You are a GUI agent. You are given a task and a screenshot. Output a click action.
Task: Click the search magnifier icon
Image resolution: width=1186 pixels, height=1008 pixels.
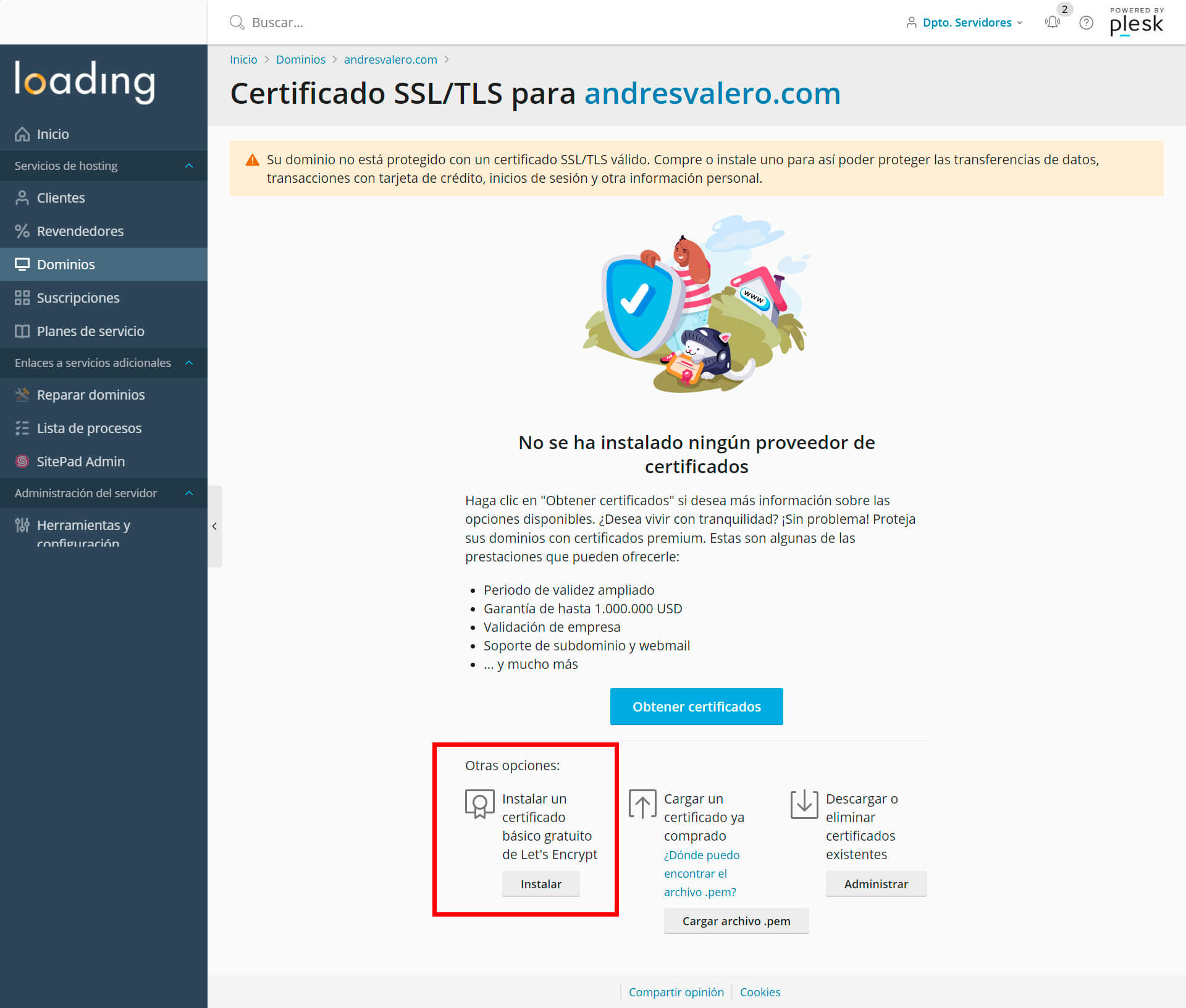(237, 22)
